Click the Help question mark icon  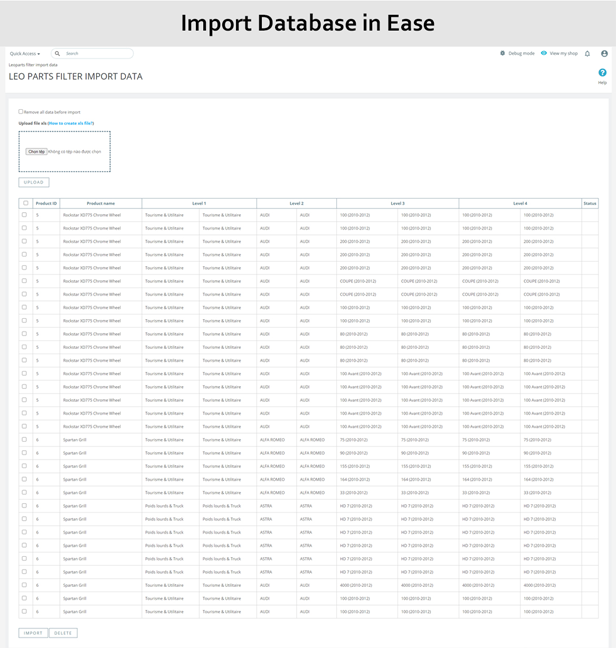tap(602, 73)
